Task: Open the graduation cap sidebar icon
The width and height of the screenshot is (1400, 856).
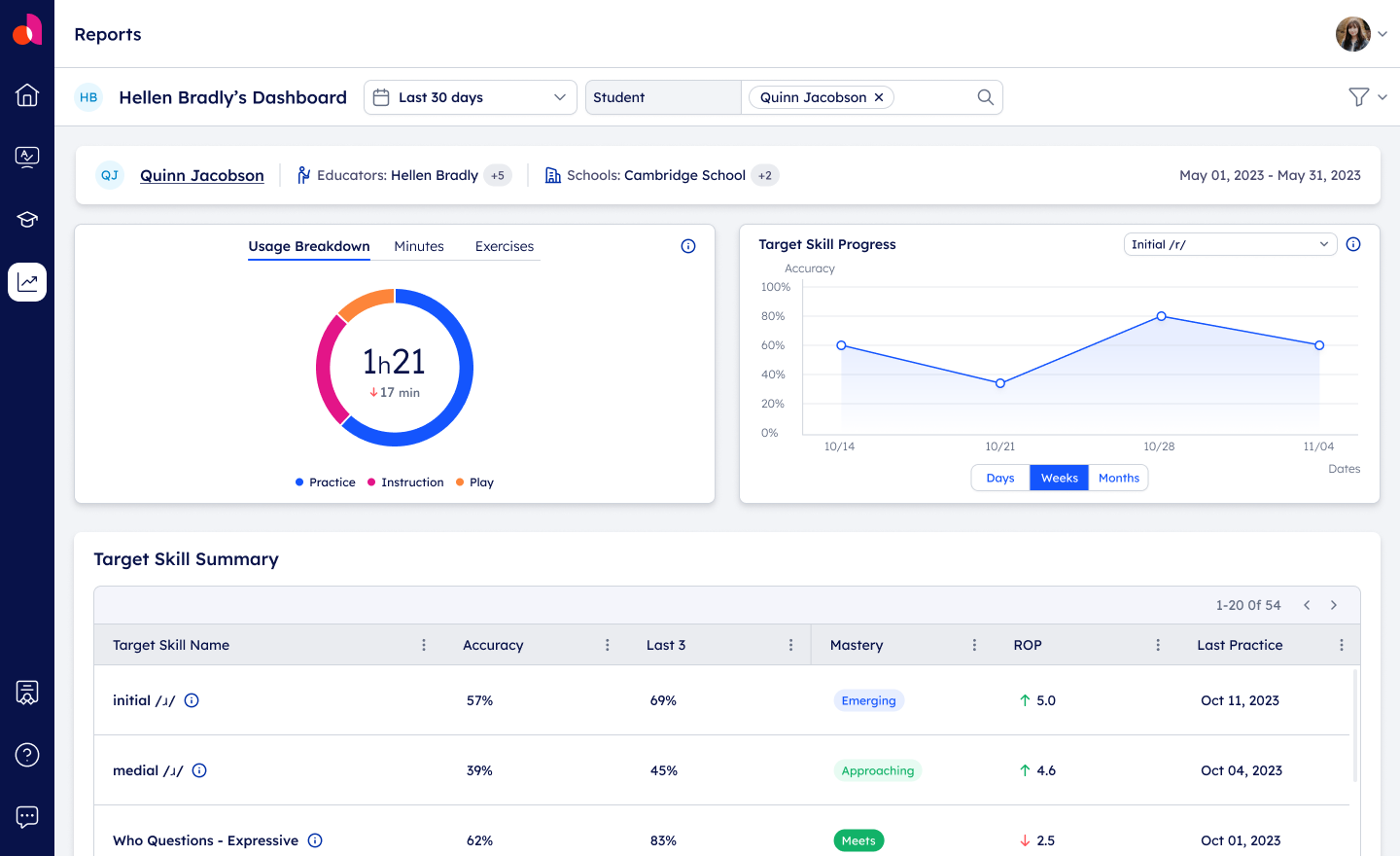Action: click(27, 220)
